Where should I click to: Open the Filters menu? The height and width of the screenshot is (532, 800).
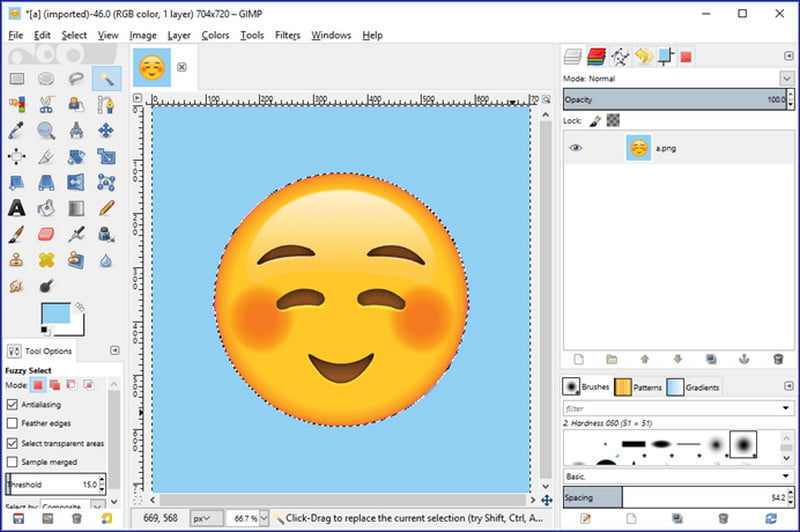(x=287, y=35)
